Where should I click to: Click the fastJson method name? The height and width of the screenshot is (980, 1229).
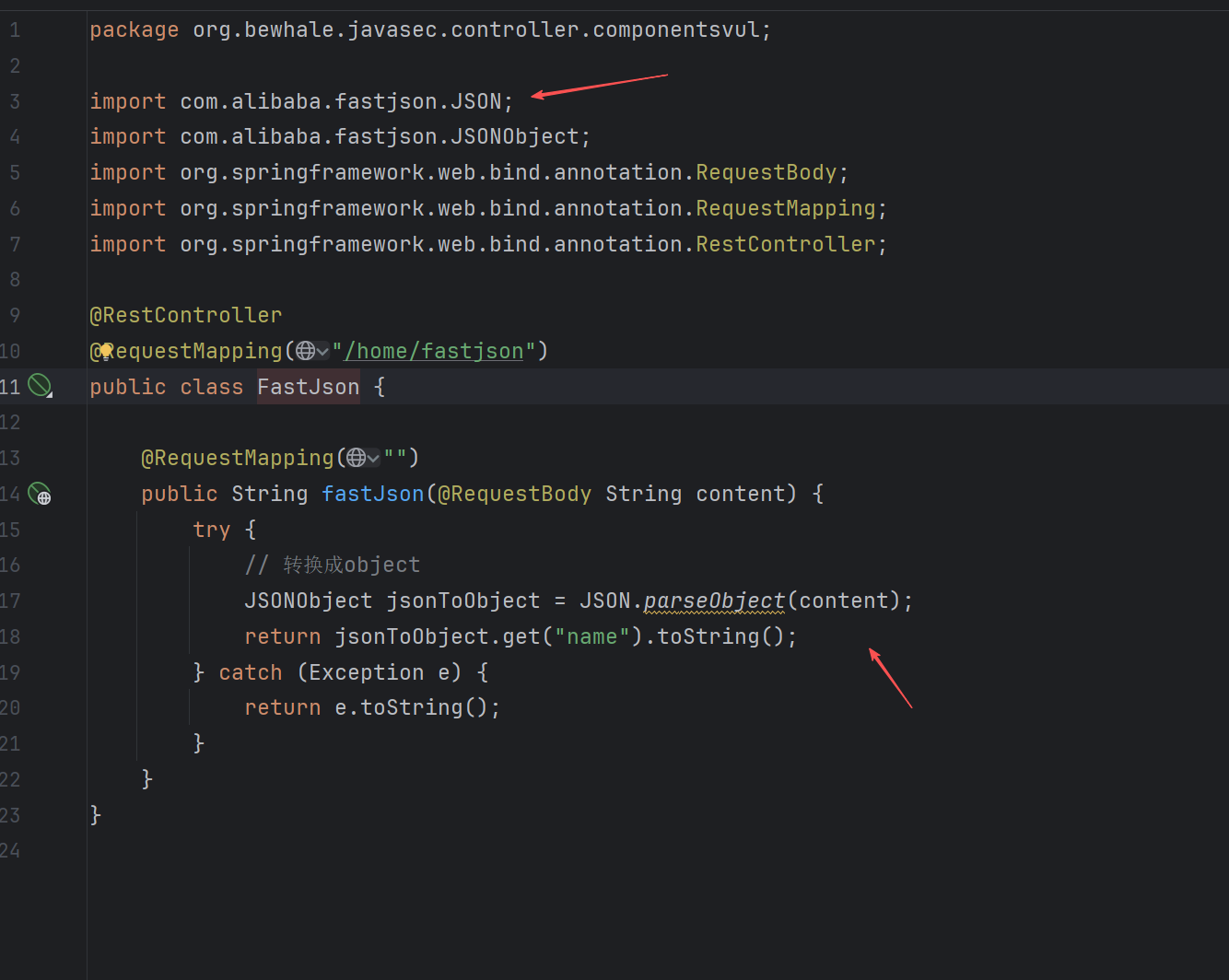click(373, 494)
